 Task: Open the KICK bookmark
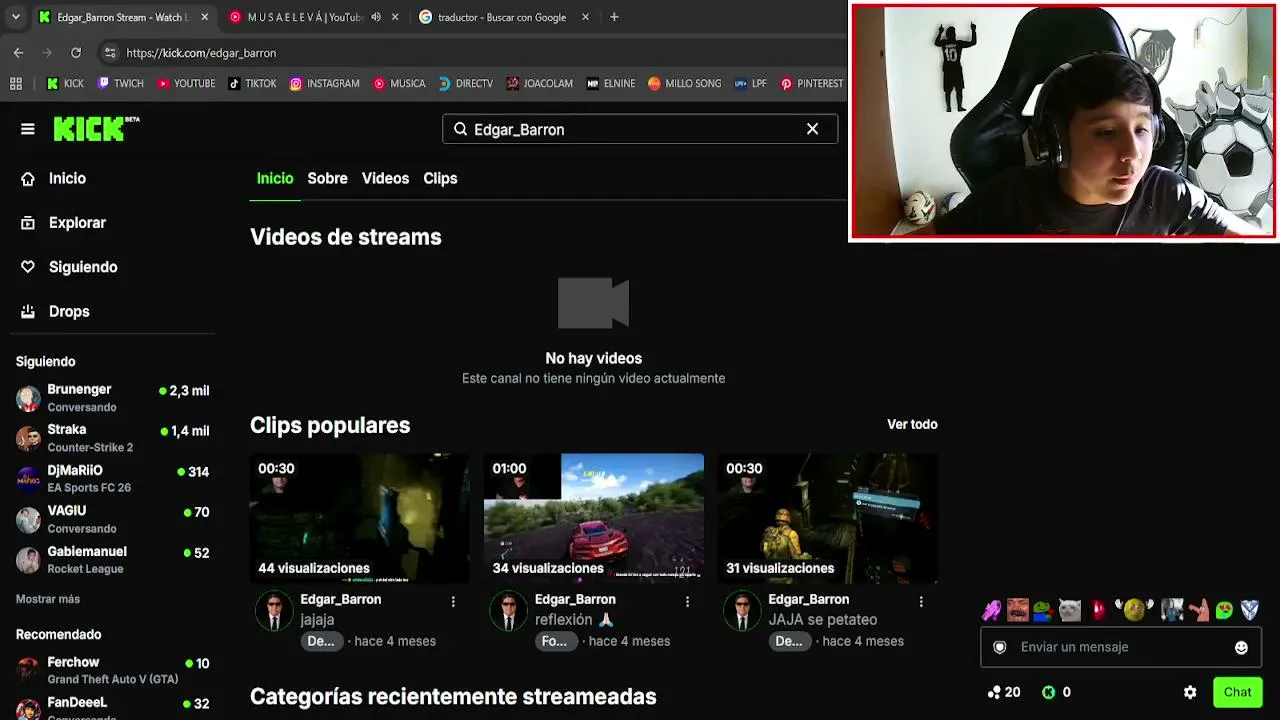65,84
